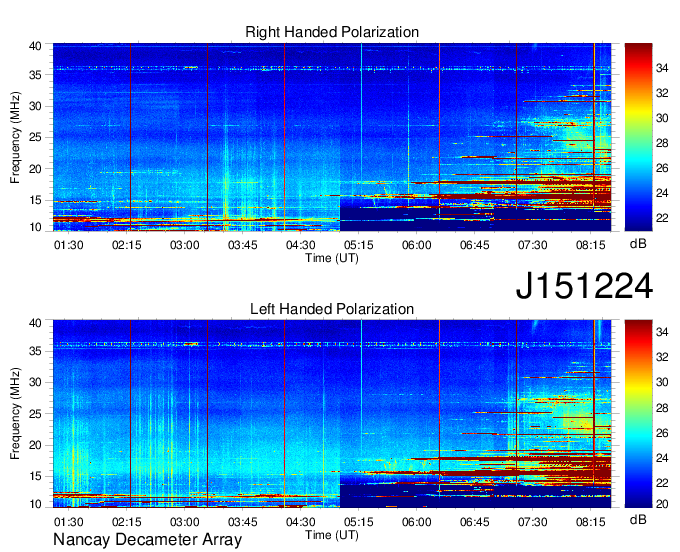
Task: Click the 06:45 time tick on the left-handed plot
Action: click(x=475, y=522)
